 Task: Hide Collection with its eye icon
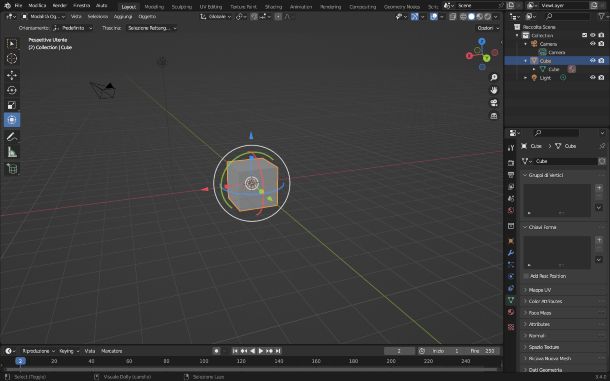coord(593,35)
